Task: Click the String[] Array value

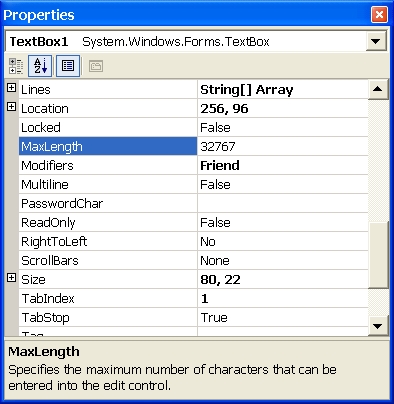Action: pos(247,89)
